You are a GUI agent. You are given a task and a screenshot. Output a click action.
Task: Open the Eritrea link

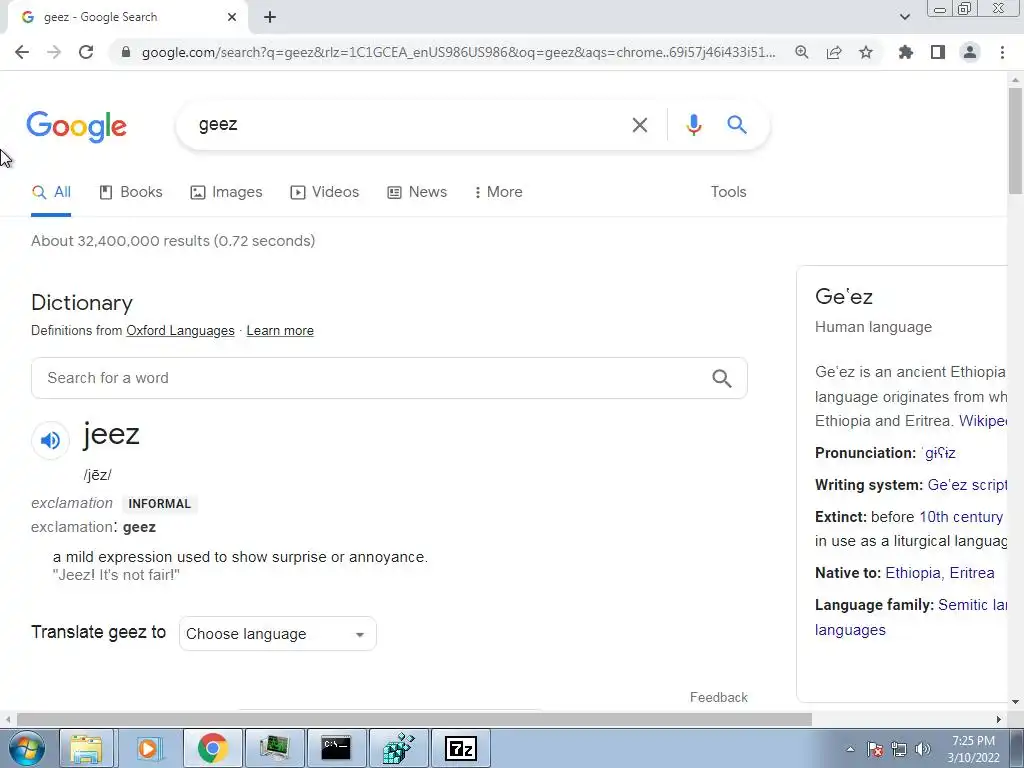tap(972, 573)
